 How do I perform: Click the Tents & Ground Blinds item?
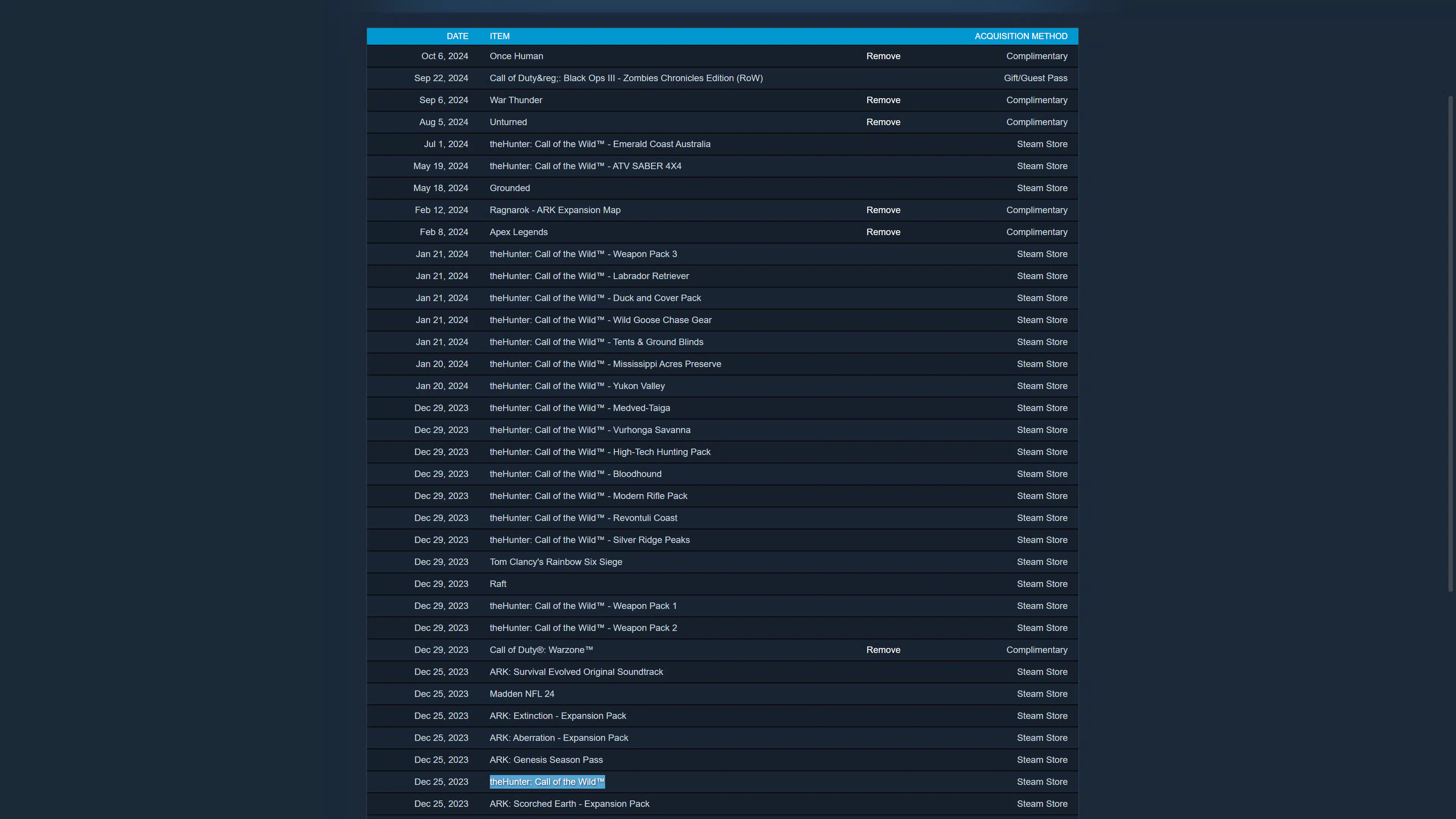(596, 342)
